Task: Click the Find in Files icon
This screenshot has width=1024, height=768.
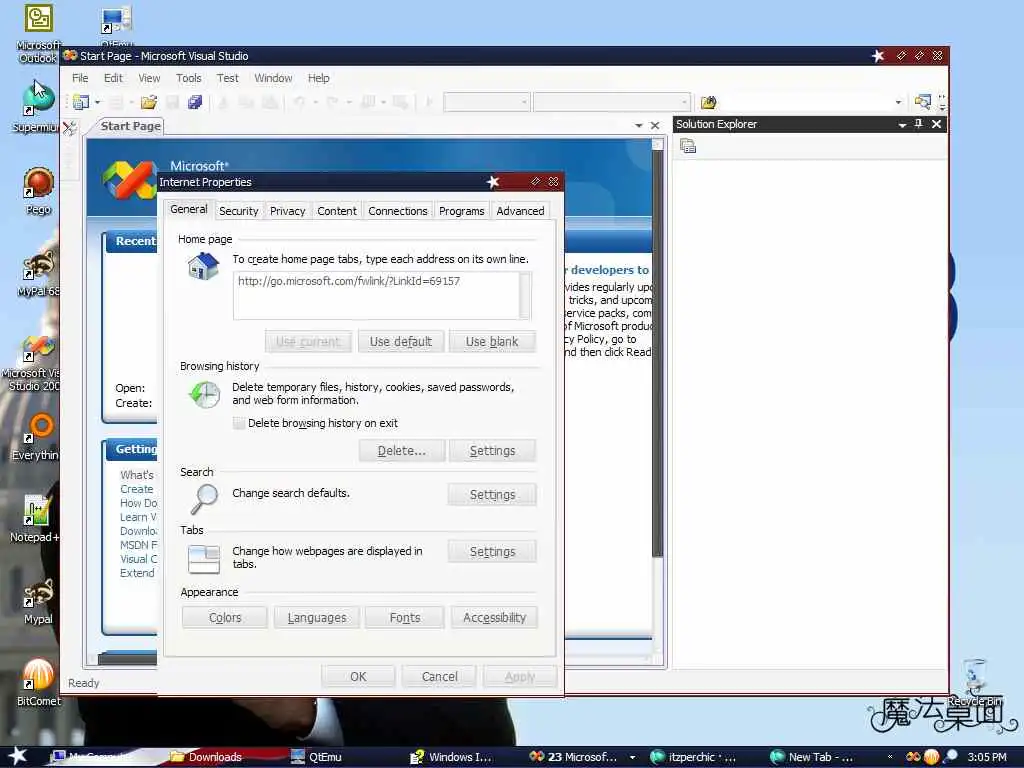Action: coord(708,102)
